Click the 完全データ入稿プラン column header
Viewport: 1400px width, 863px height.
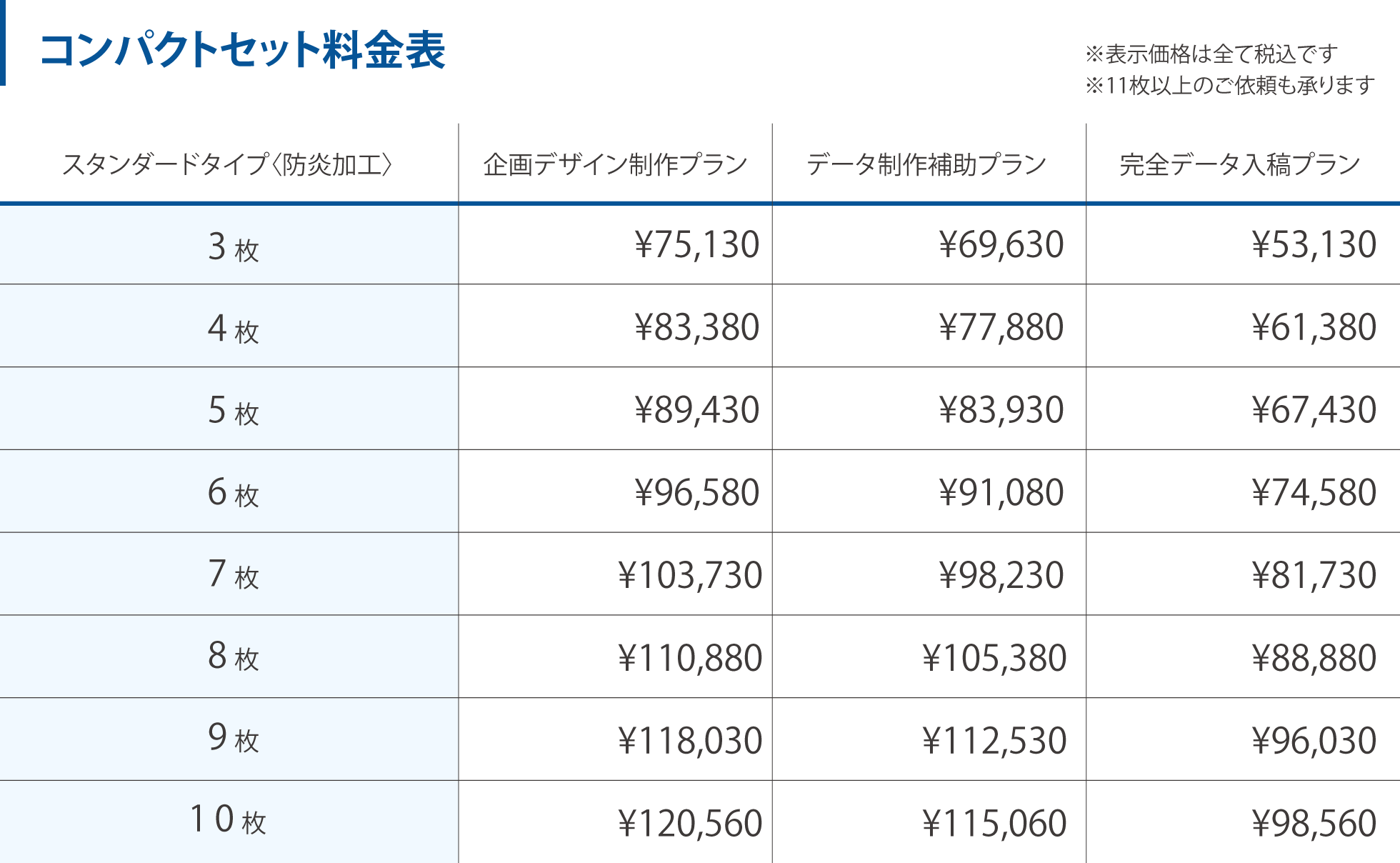click(1240, 164)
